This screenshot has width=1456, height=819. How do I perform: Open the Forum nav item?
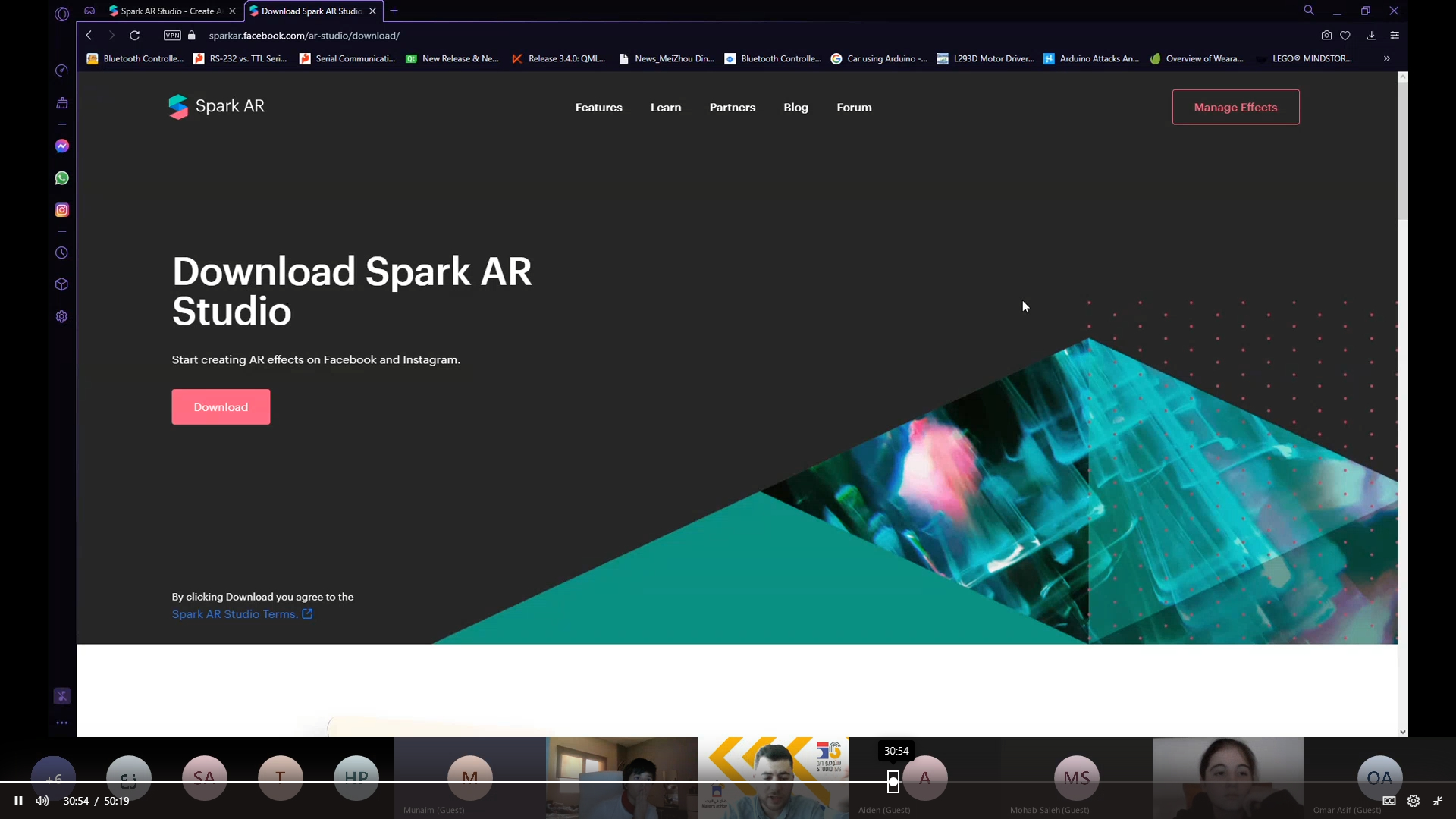(854, 108)
